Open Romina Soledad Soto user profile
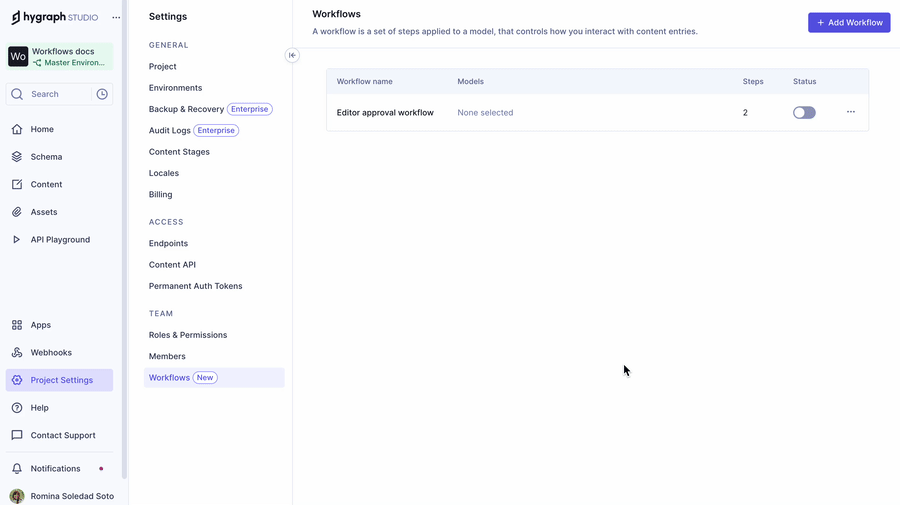900x505 pixels. 60,496
